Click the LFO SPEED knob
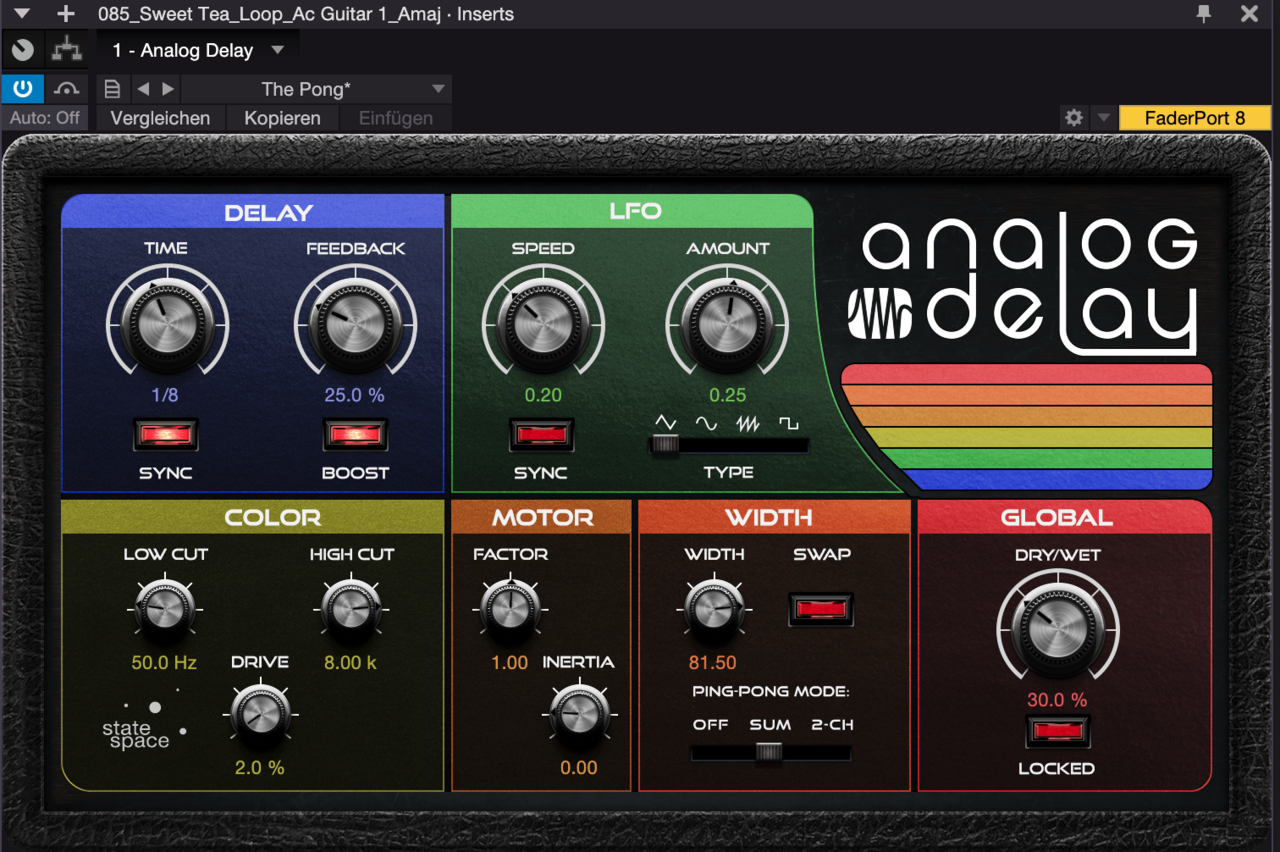Image resolution: width=1280 pixels, height=852 pixels. click(x=543, y=324)
